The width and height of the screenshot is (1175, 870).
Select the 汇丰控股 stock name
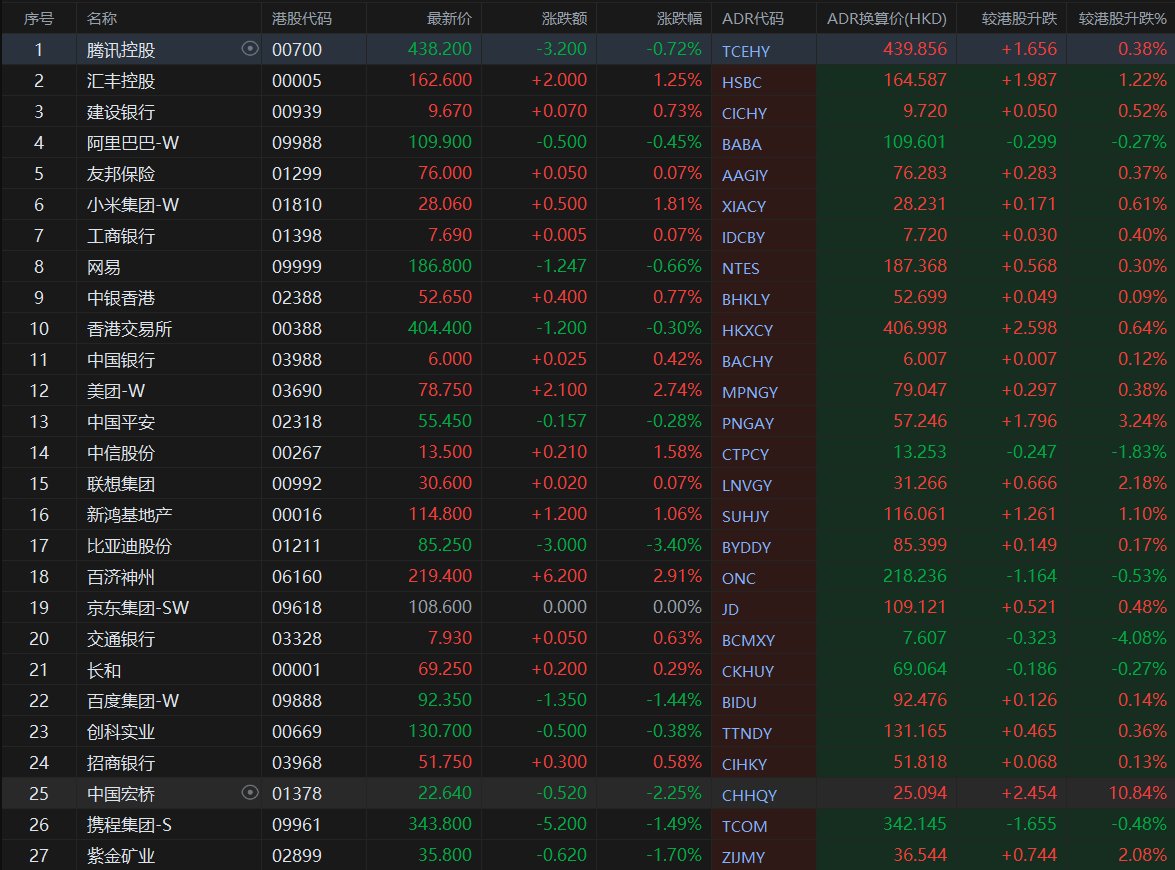point(121,80)
